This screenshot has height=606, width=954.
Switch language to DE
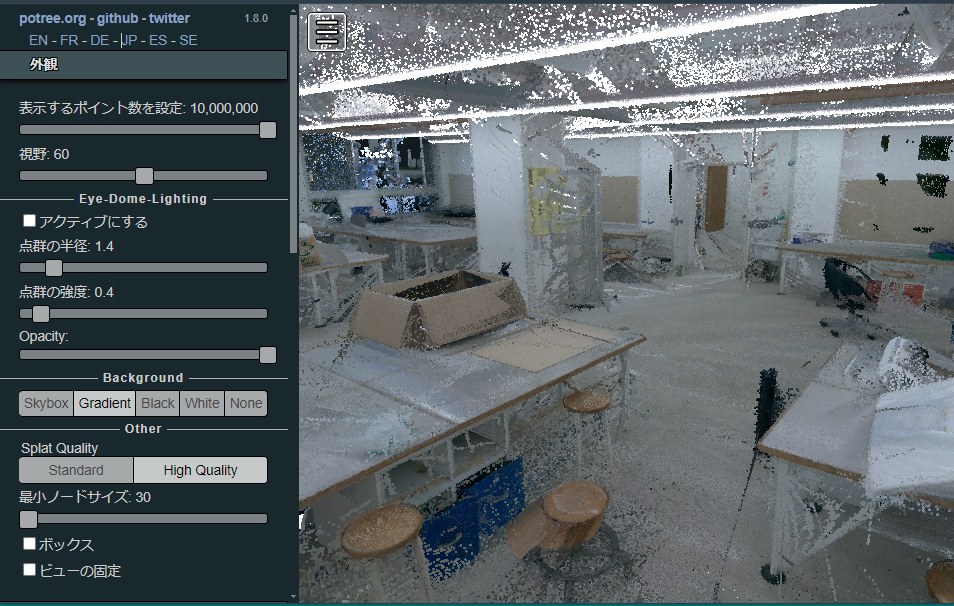[99, 40]
